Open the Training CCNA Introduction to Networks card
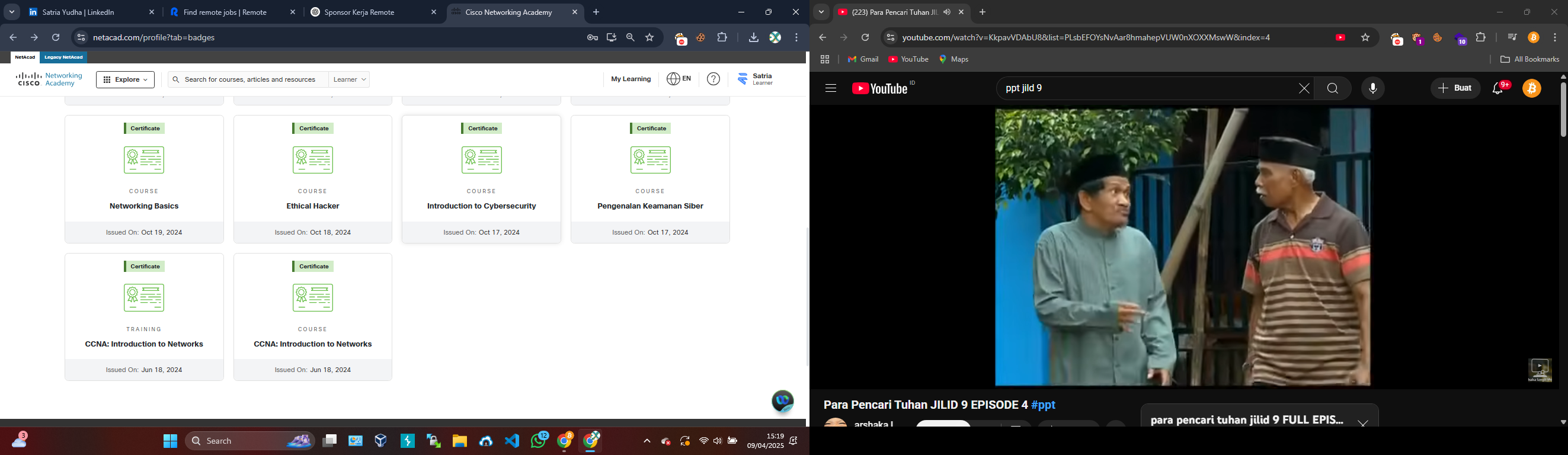Viewport: 1568px width, 455px height. 144,317
